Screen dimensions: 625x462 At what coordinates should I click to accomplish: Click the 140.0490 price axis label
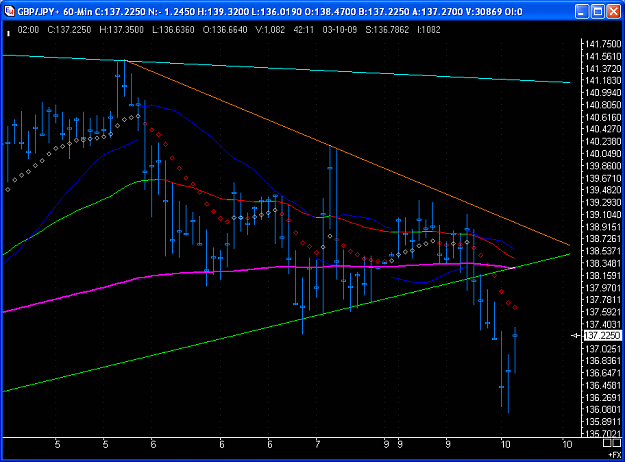click(603, 154)
